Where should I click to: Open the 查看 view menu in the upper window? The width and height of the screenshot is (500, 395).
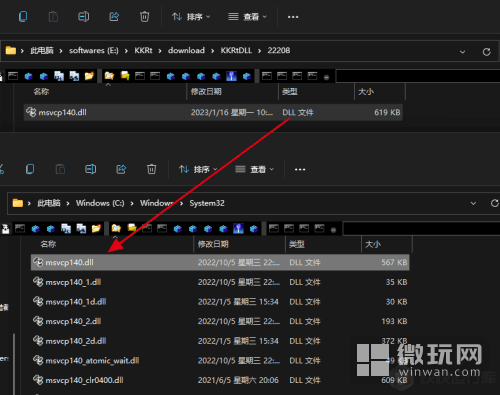(247, 17)
